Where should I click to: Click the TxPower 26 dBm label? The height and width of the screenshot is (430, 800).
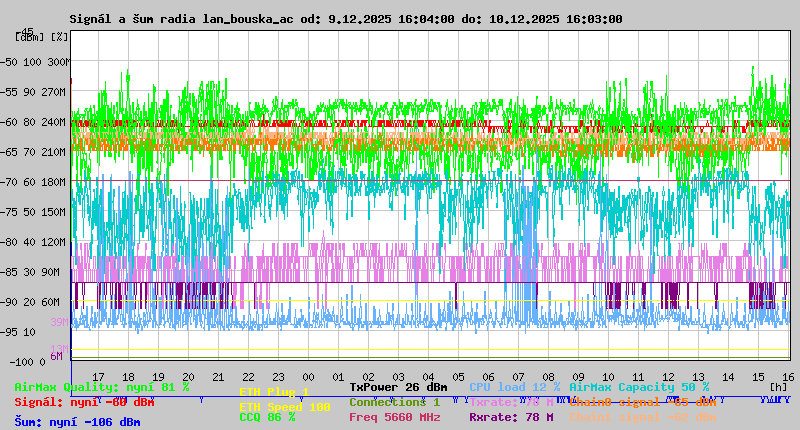(398, 387)
